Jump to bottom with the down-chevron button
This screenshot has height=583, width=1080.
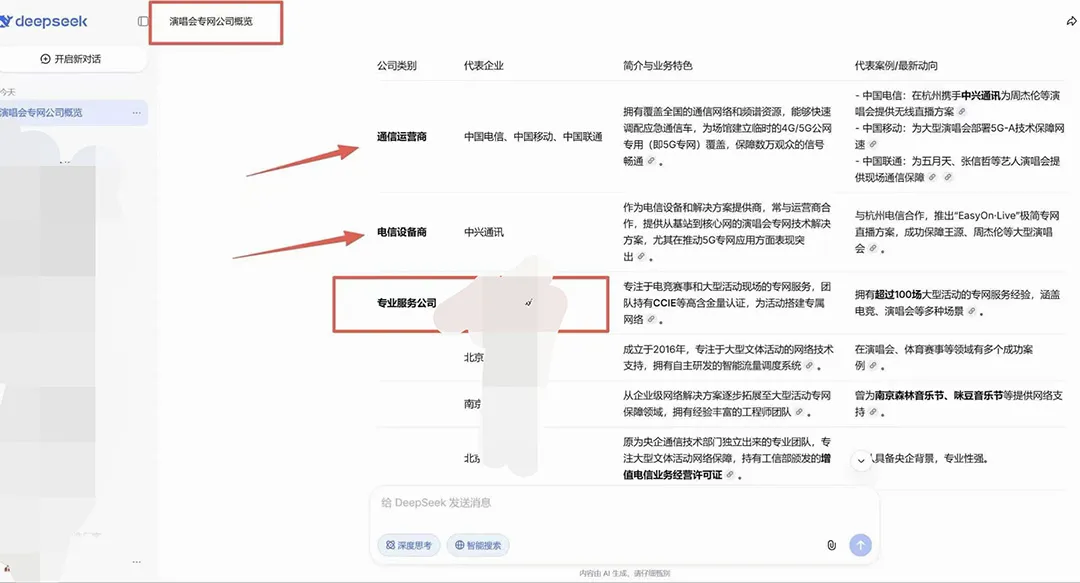(x=861, y=460)
